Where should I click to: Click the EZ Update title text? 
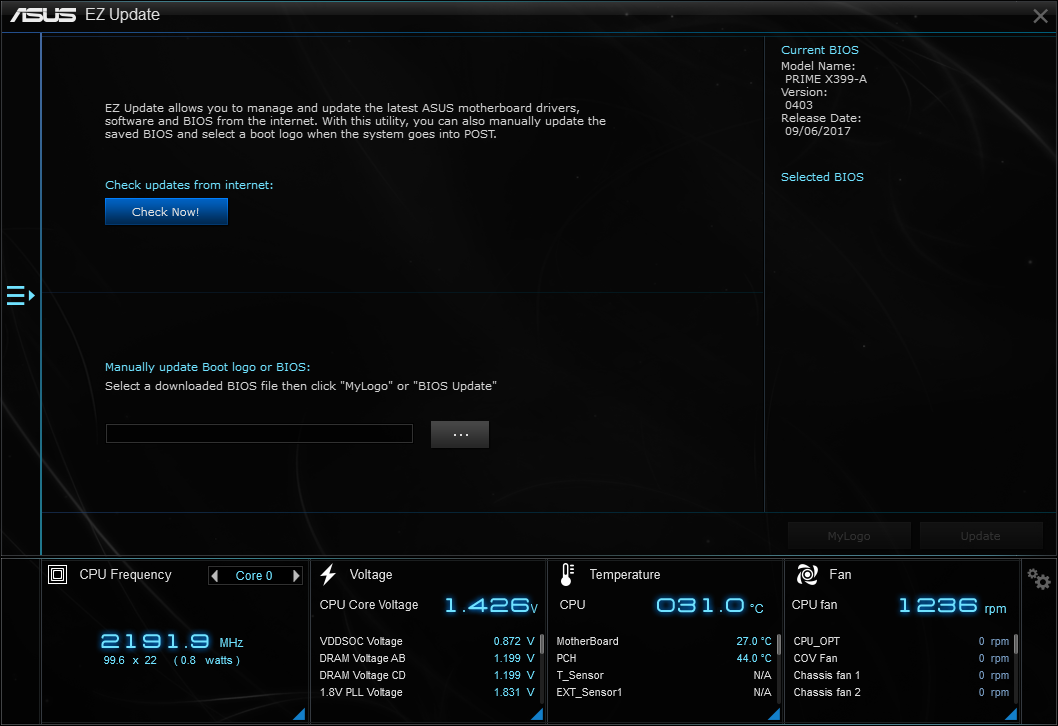click(122, 15)
